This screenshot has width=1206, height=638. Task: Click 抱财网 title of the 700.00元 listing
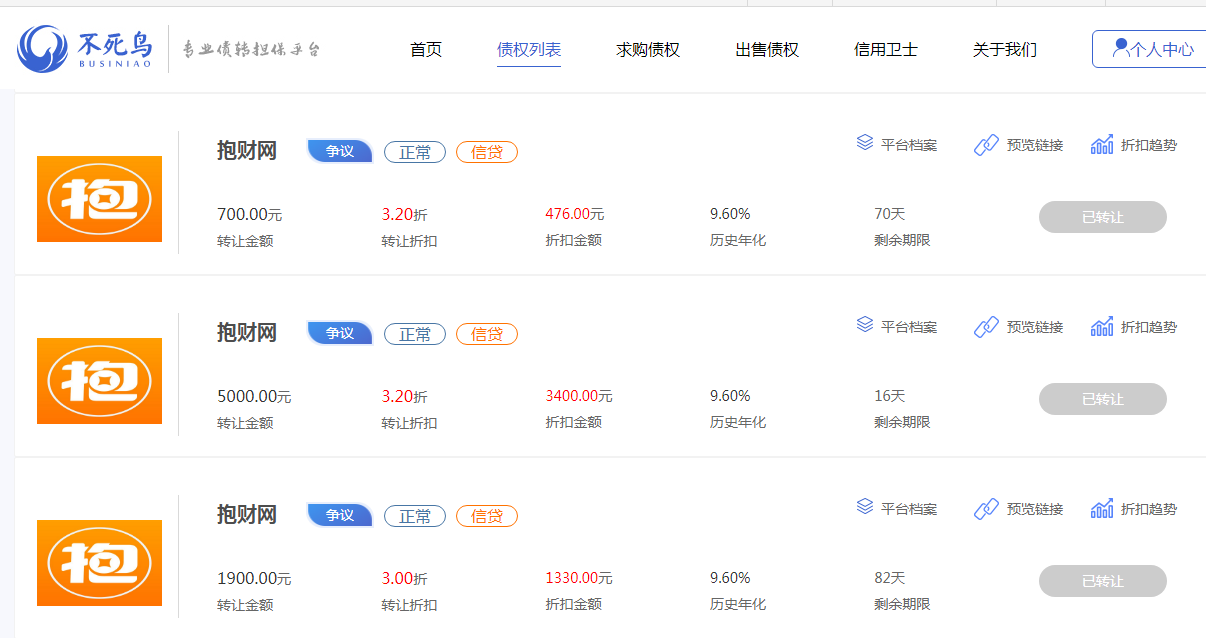tap(247, 151)
